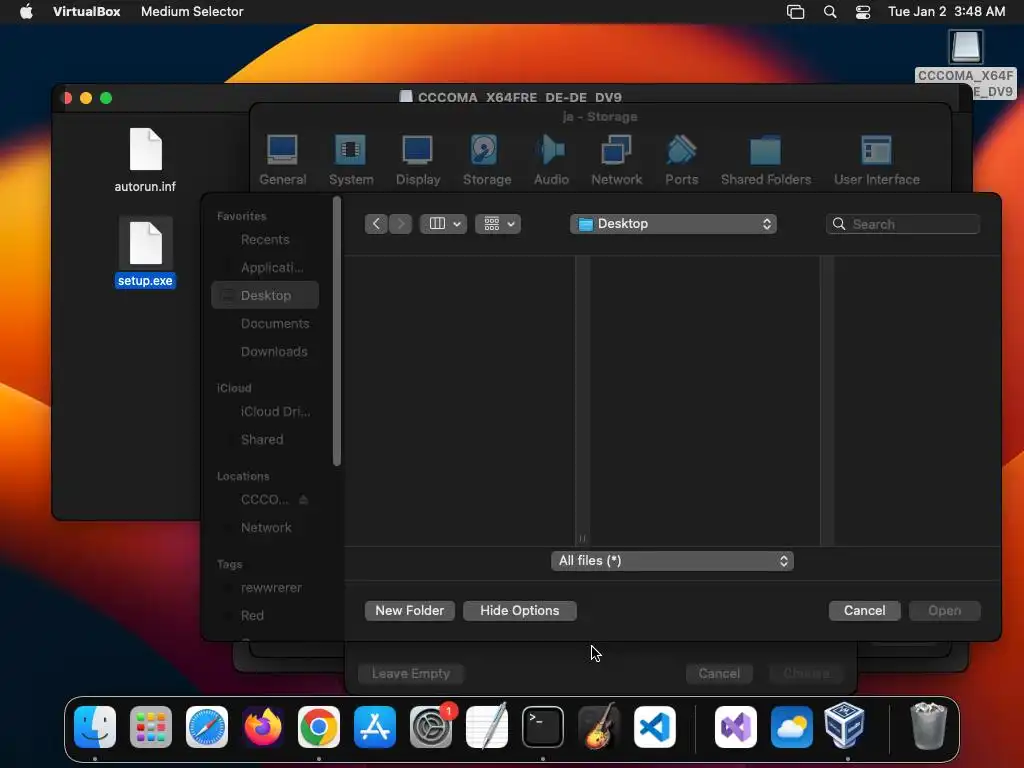Click the New Folder button
This screenshot has height=768, width=1024.
point(409,611)
